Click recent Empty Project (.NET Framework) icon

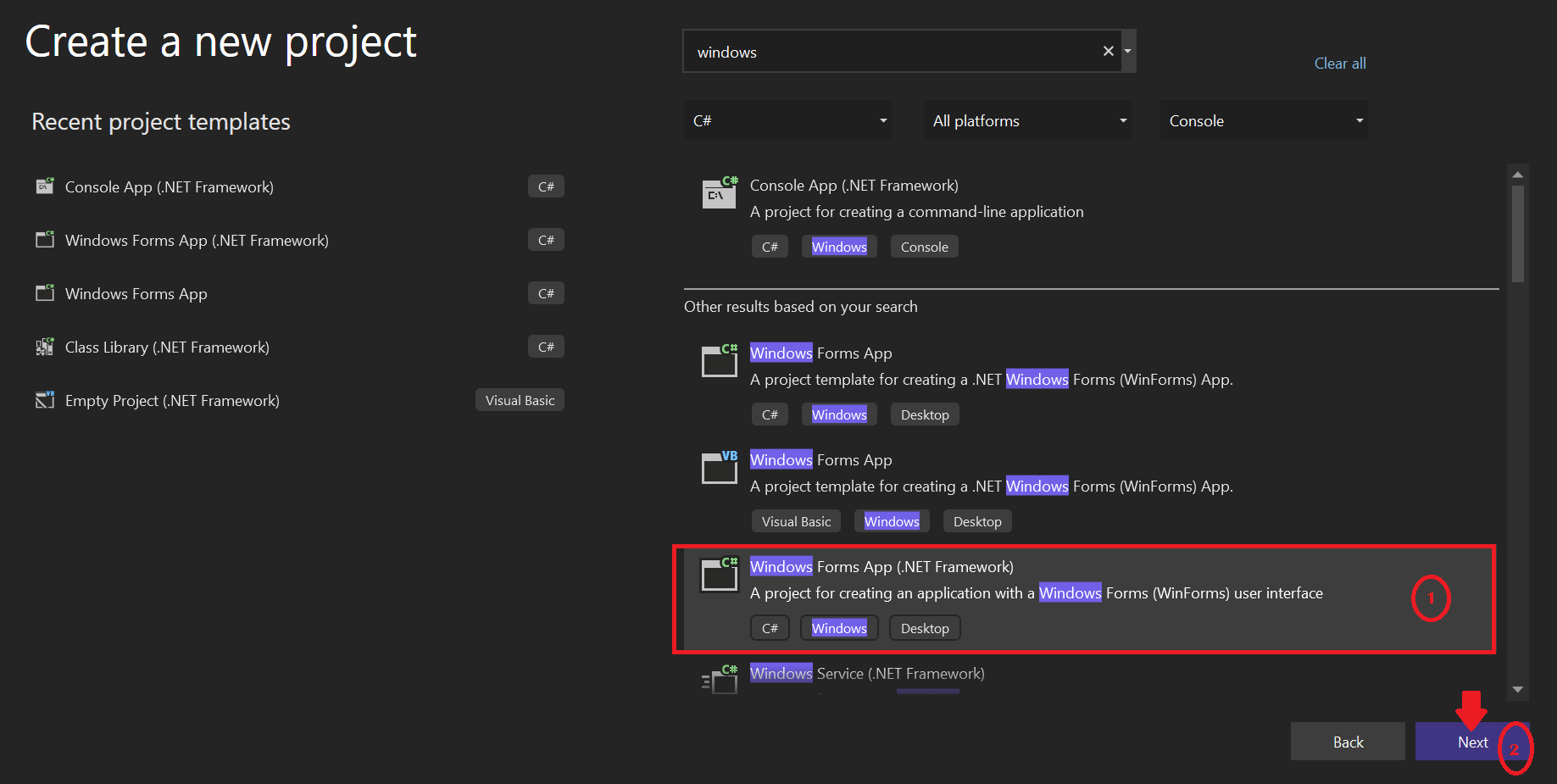45,400
